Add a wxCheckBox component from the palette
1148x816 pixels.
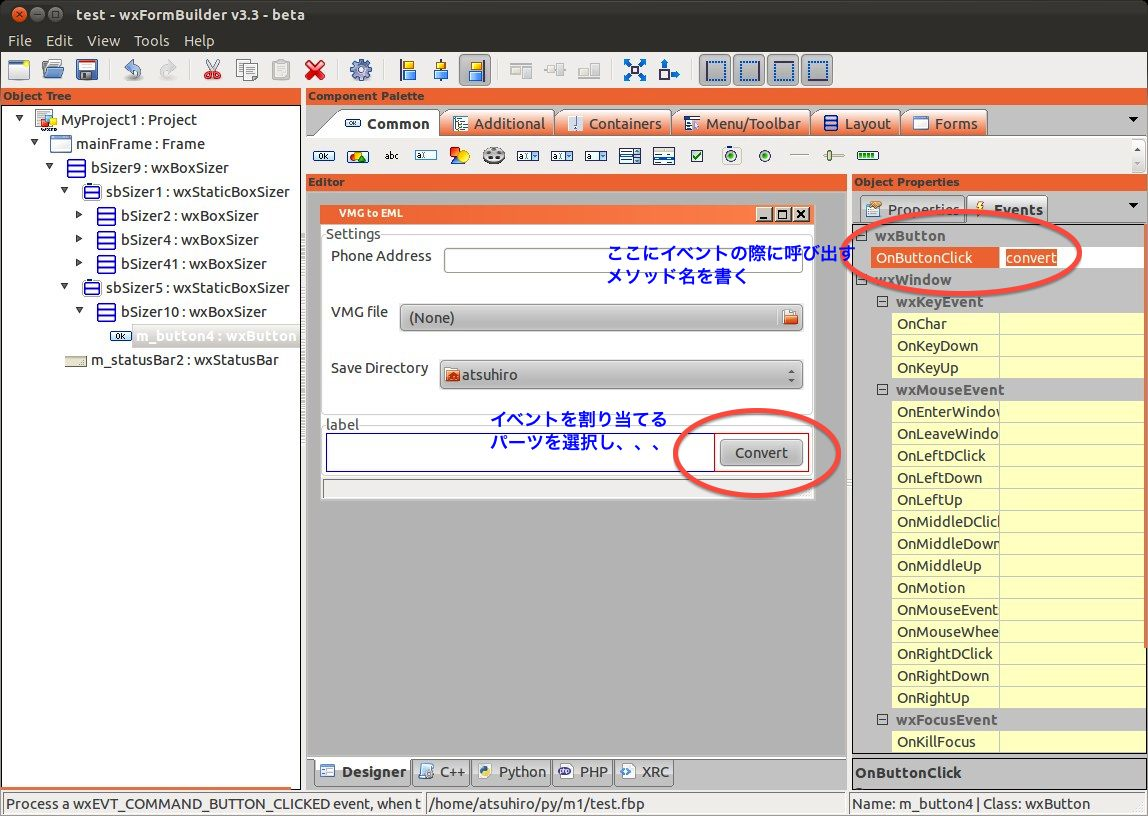click(x=697, y=155)
